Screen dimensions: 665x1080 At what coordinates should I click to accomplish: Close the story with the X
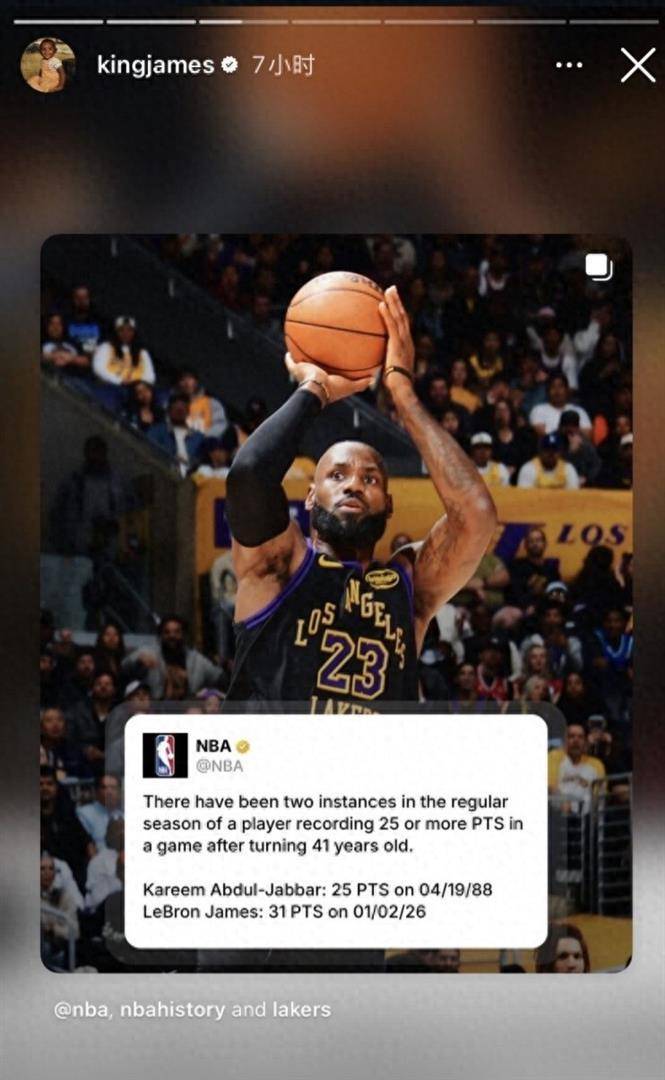click(638, 65)
